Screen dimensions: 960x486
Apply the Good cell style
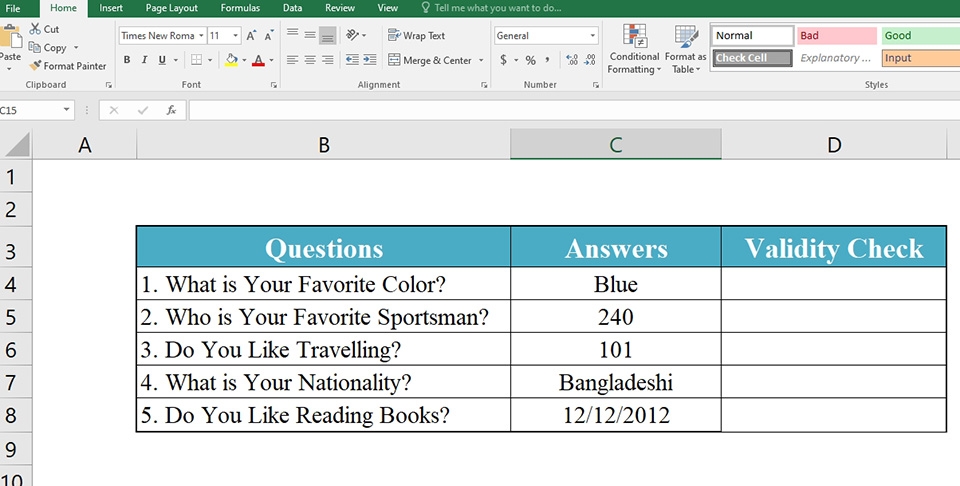[920, 36]
